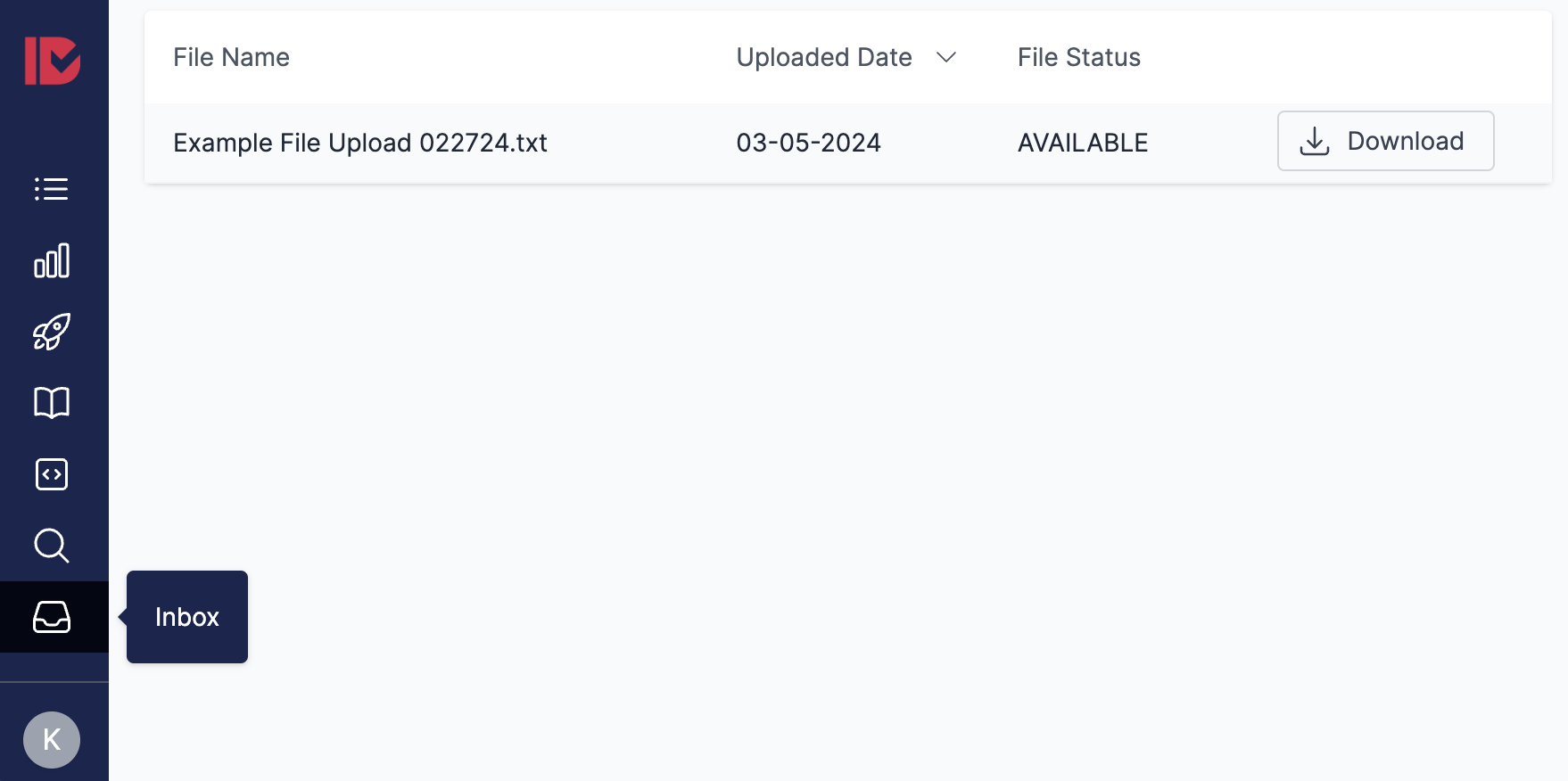Select the AVAILABLE status label
The height and width of the screenshot is (781, 1568).
[x=1082, y=143]
